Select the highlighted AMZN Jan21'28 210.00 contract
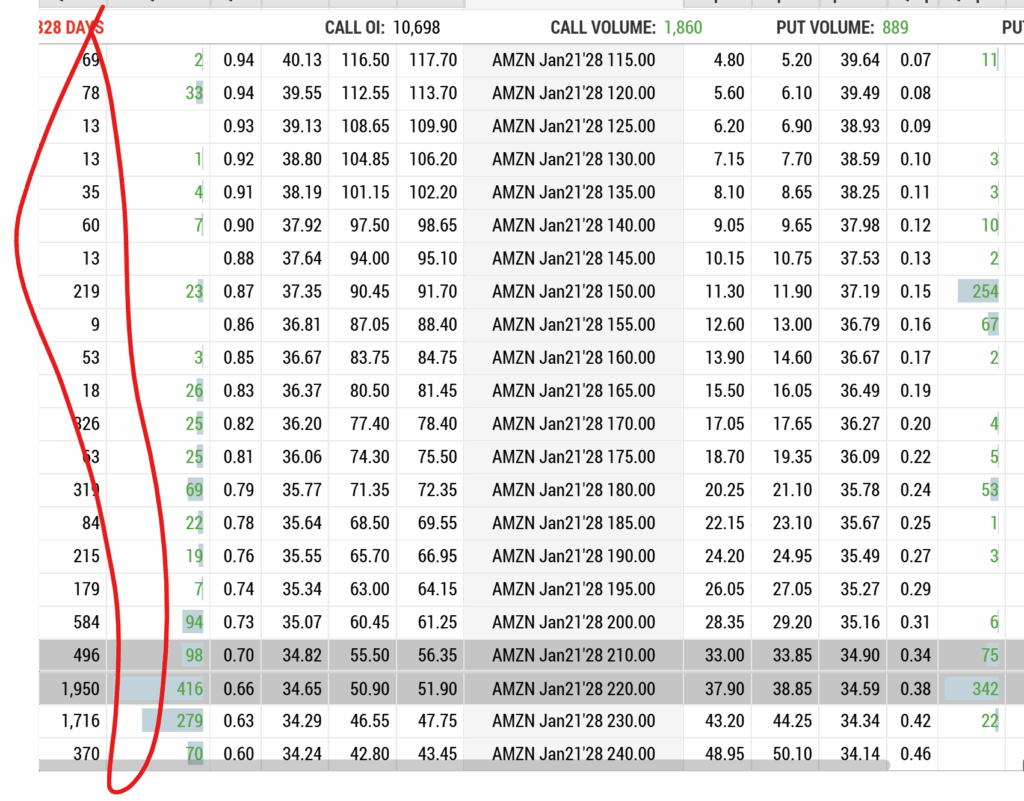The image size is (1024, 801). pyautogui.click(x=573, y=655)
